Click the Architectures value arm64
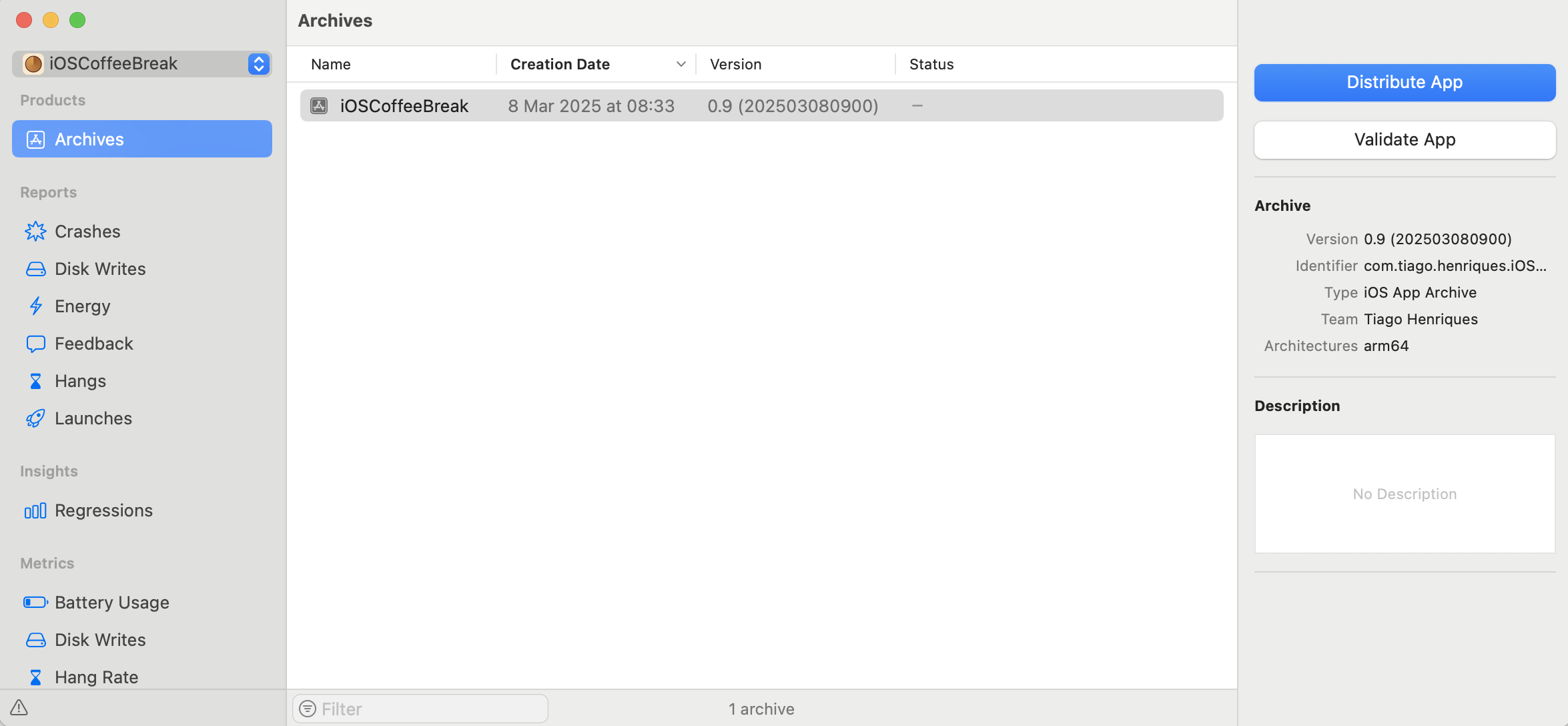Image resolution: width=1568 pixels, height=726 pixels. (x=1386, y=346)
